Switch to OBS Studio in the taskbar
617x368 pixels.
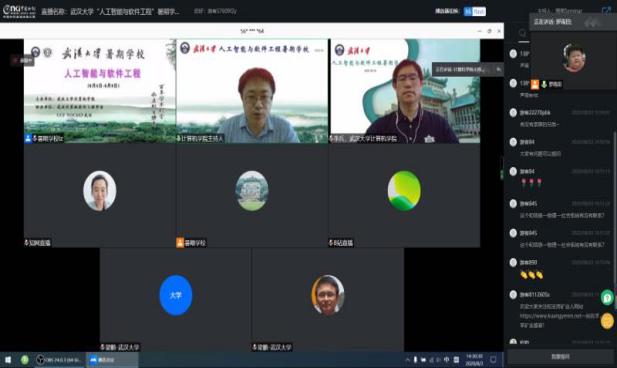pos(59,360)
